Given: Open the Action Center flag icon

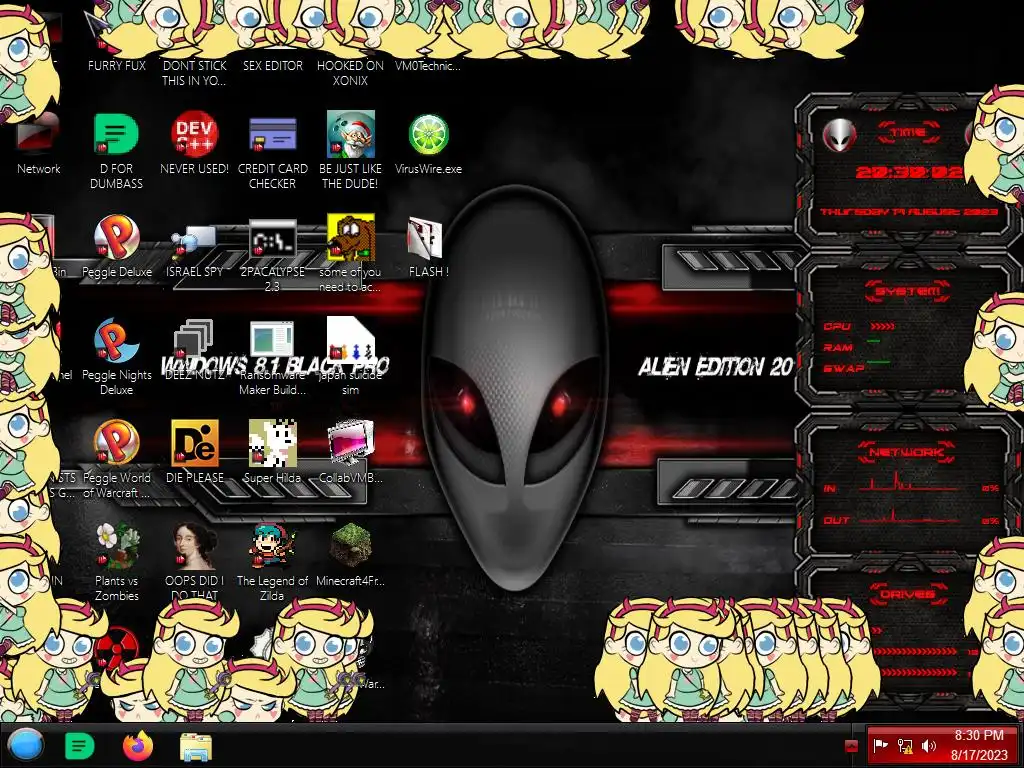Looking at the screenshot, I should pyautogui.click(x=880, y=746).
